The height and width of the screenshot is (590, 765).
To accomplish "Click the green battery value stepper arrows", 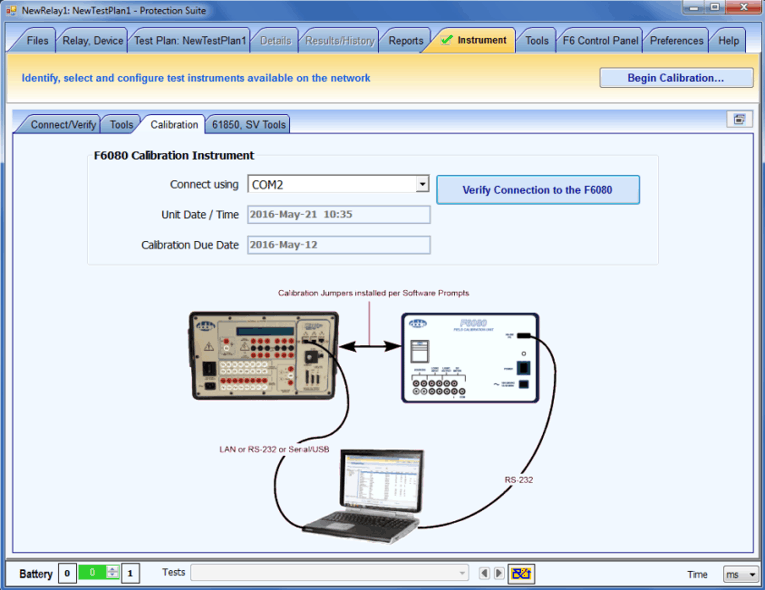I will tap(113, 572).
